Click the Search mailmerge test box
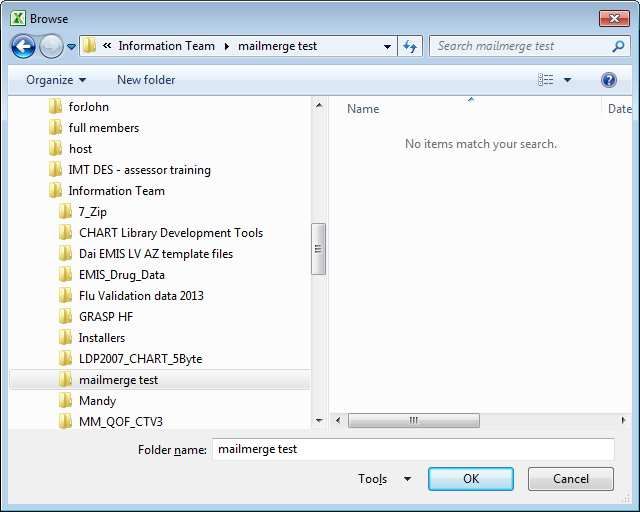The width and height of the screenshot is (640, 512). (x=520, y=46)
